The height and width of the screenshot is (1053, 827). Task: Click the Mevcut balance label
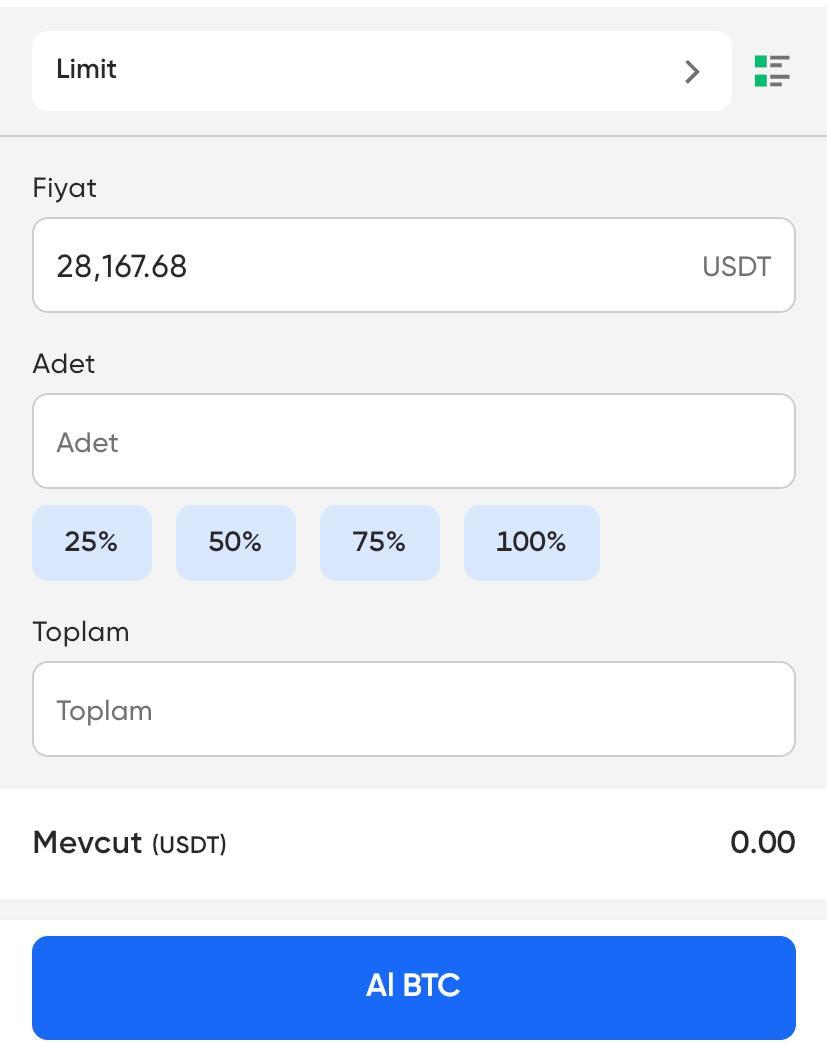point(88,843)
